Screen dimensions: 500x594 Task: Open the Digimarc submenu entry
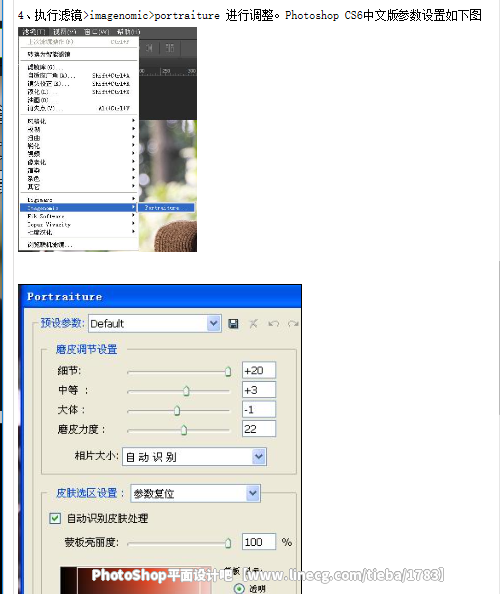point(79,199)
